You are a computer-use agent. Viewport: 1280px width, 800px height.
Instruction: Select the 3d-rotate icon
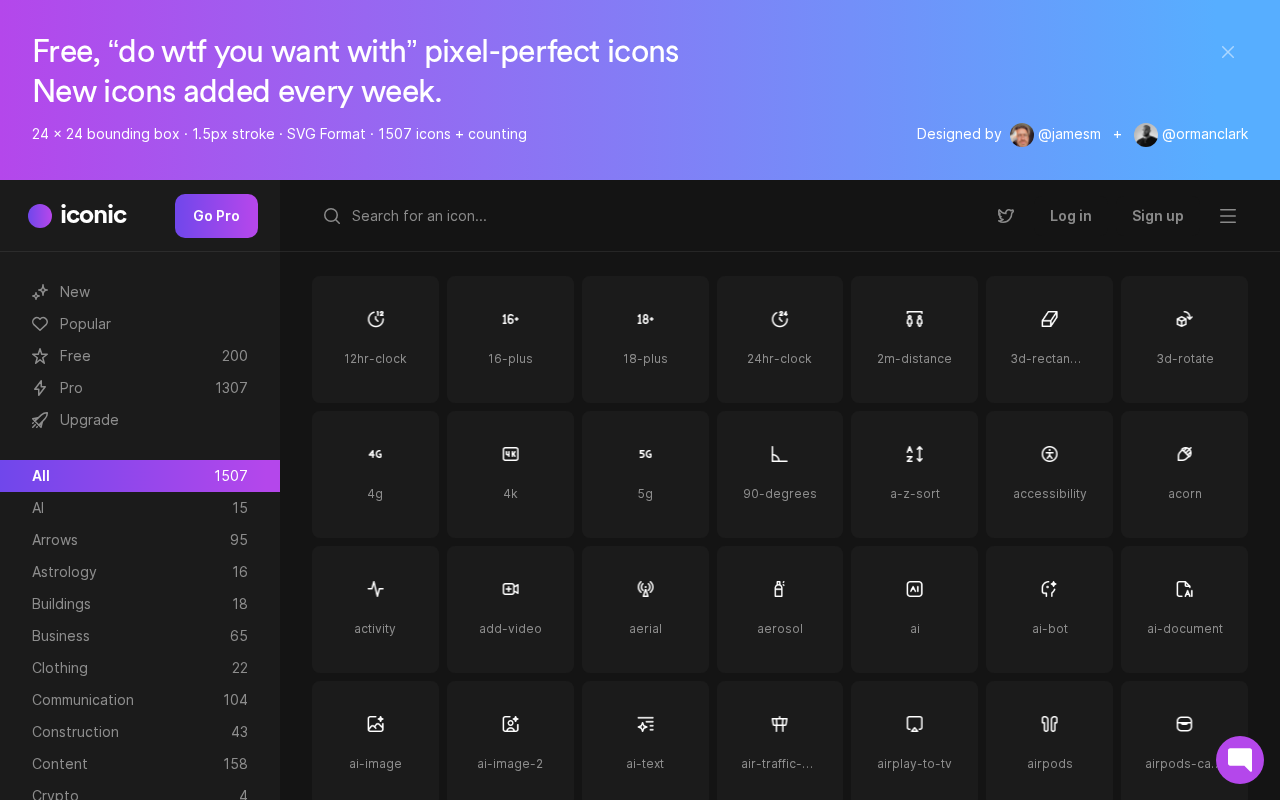click(1184, 339)
